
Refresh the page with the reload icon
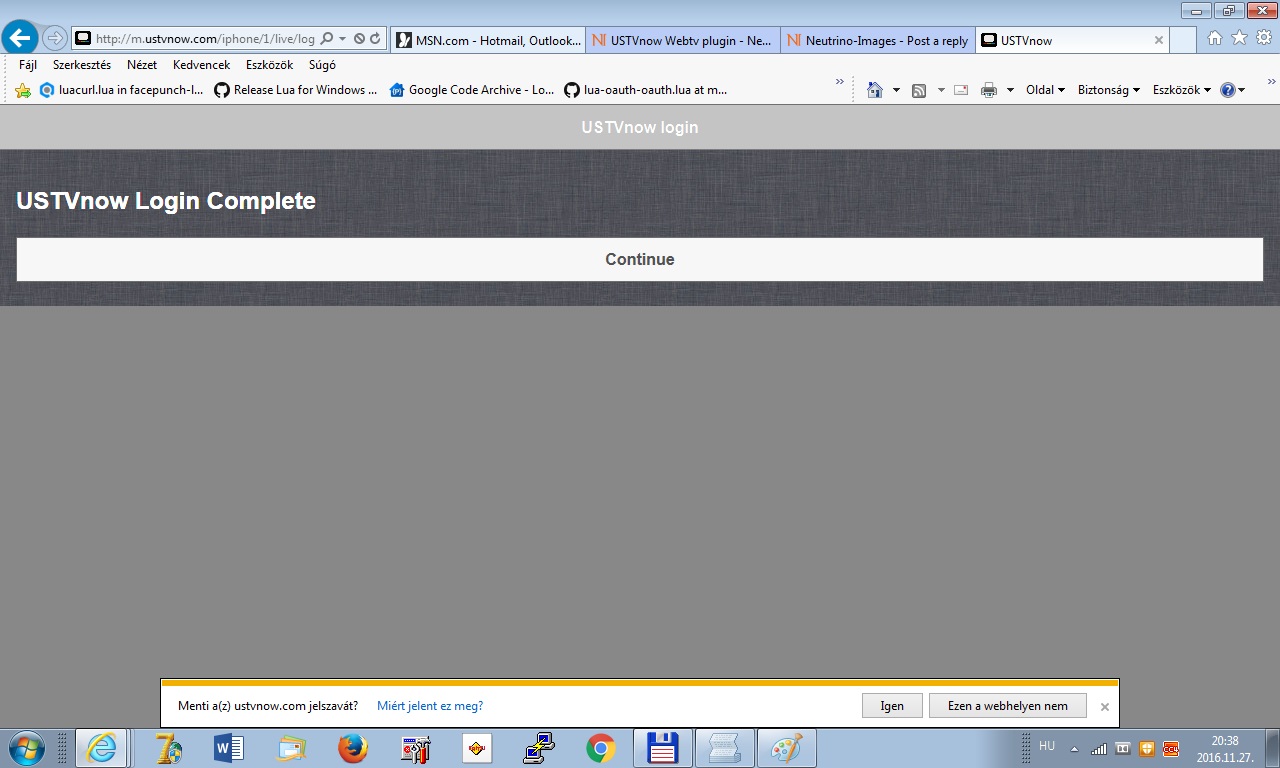375,39
